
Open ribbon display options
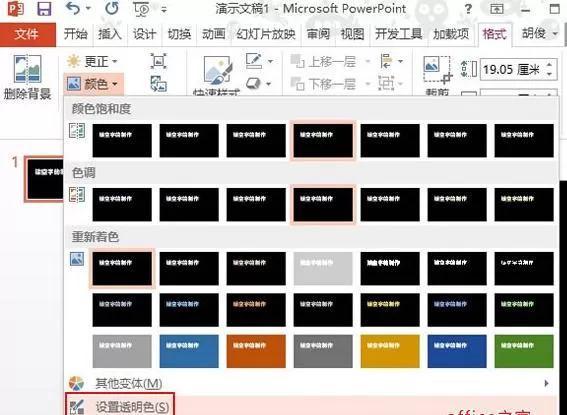[x=497, y=9]
